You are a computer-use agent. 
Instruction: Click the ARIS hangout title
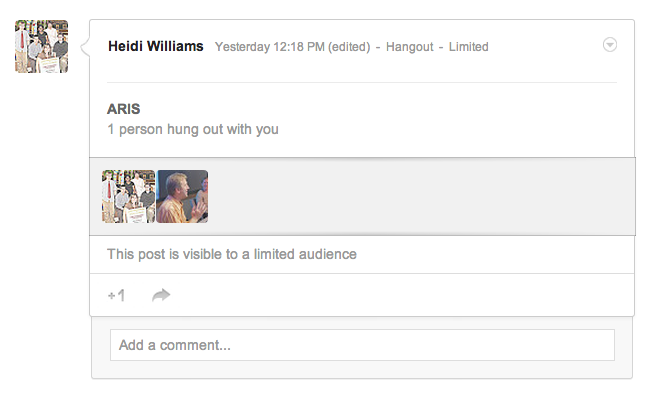point(123,109)
